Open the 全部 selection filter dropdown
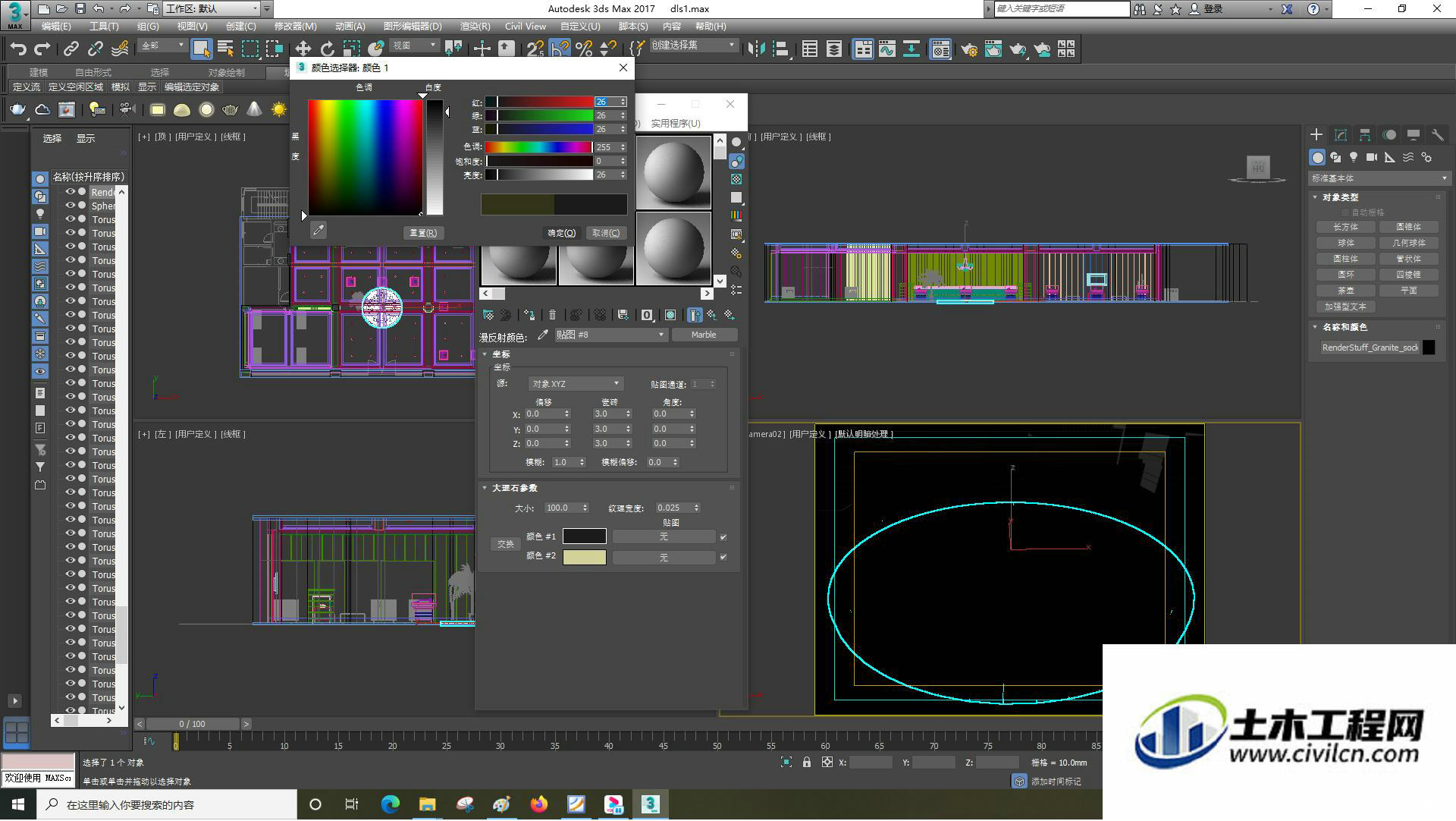Screen dimensions: 1456x821 click(162, 46)
